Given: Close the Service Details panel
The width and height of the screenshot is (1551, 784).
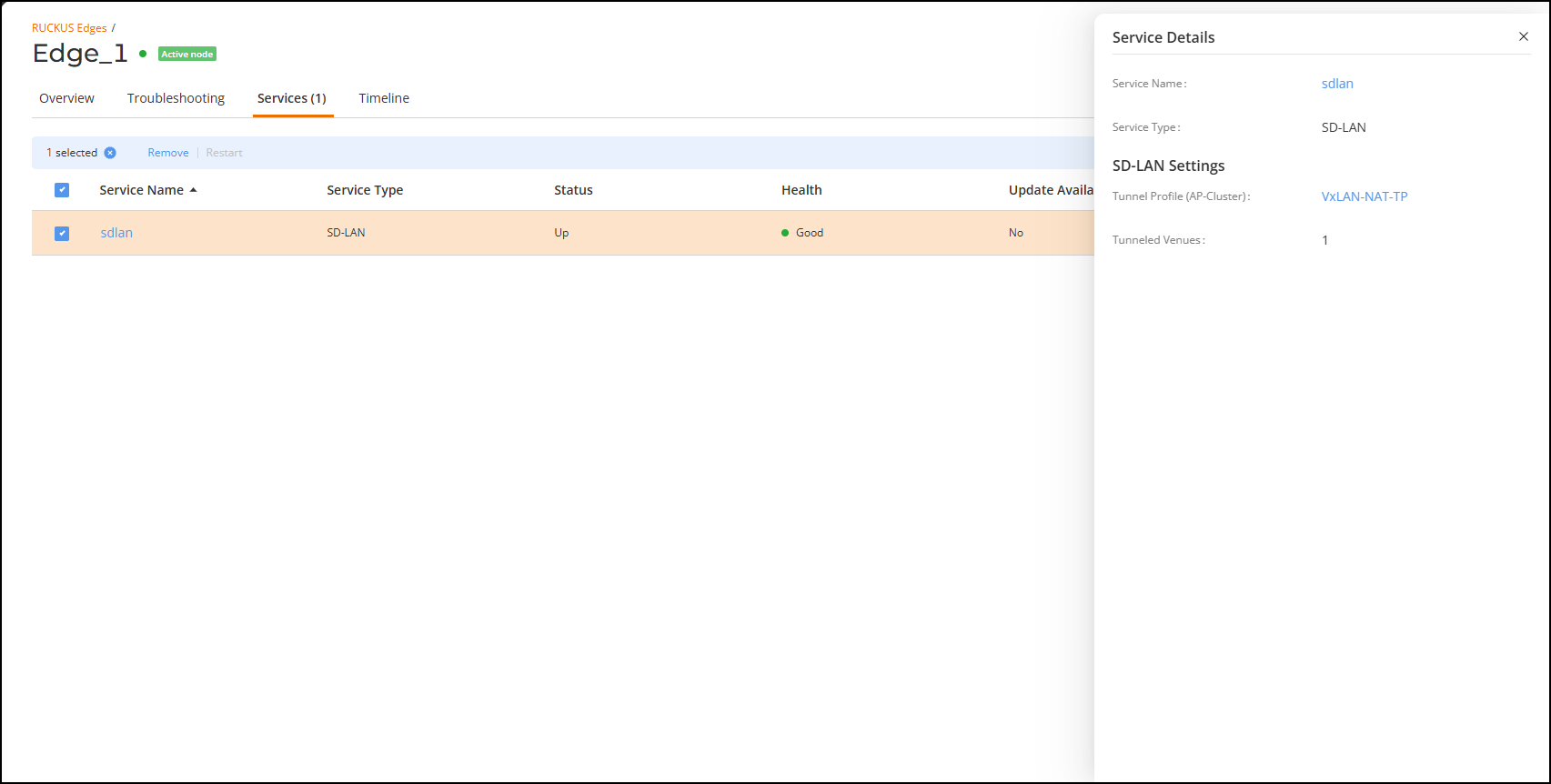Looking at the screenshot, I should click(1523, 36).
